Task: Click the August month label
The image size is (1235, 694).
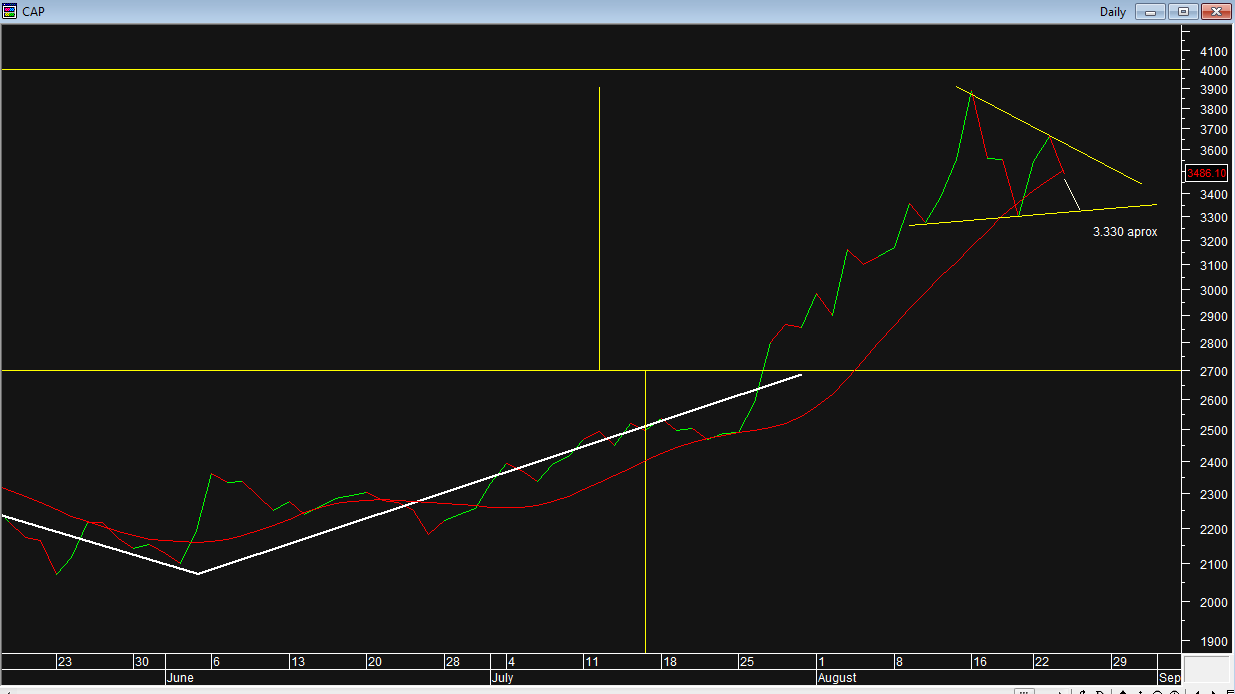Action: pyautogui.click(x=836, y=677)
